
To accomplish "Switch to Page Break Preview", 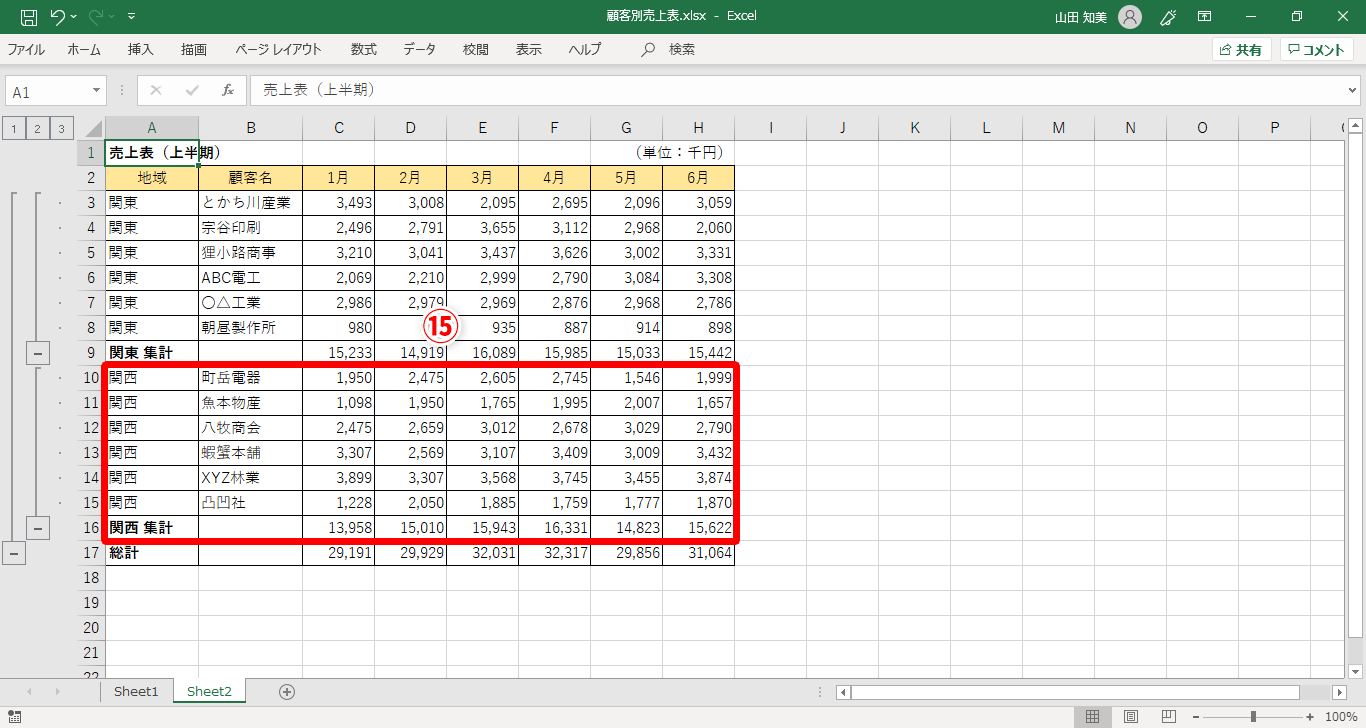I will click(x=1167, y=716).
